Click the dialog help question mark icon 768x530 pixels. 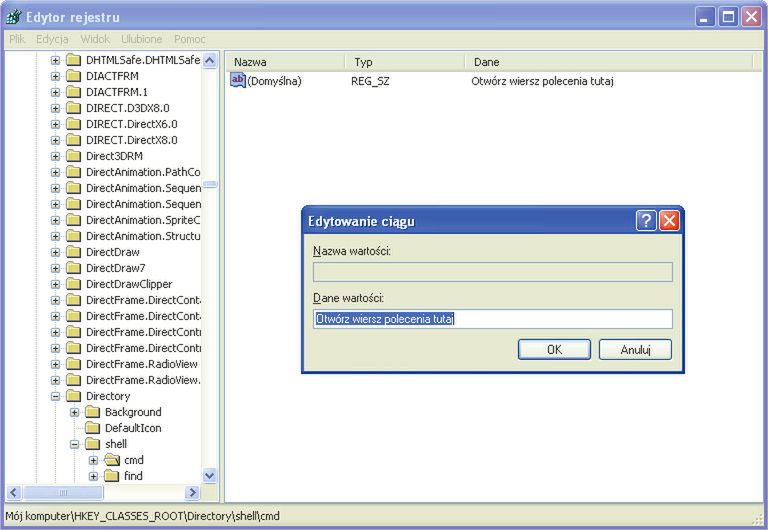(x=646, y=221)
